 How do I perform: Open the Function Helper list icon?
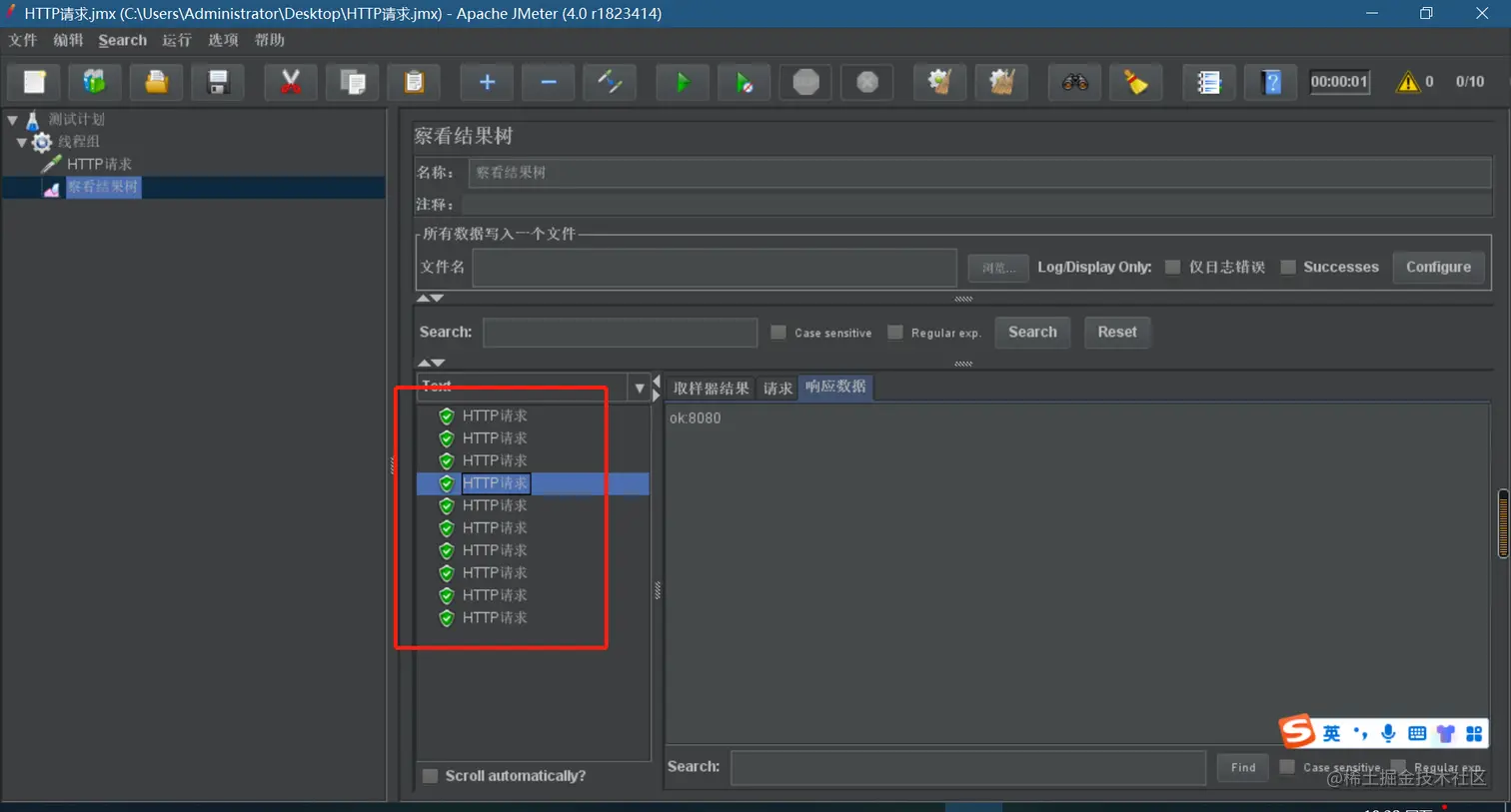(1209, 82)
